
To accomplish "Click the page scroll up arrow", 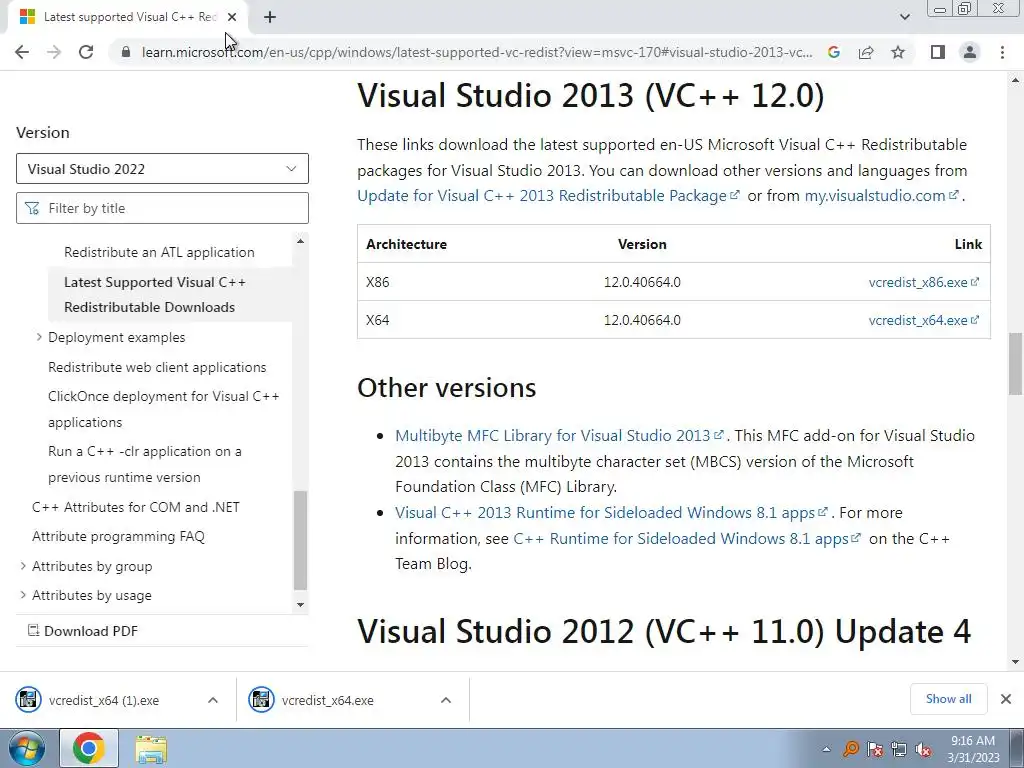I will (1015, 81).
